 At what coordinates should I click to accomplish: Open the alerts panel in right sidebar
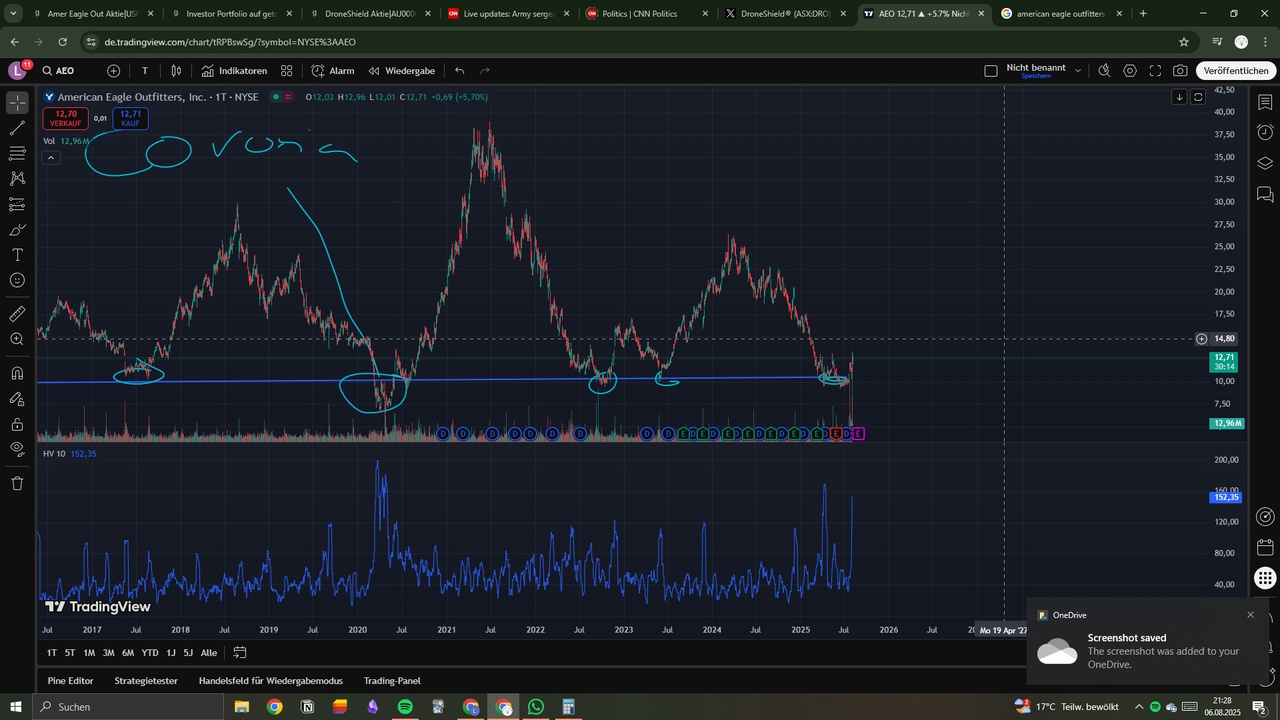[x=1265, y=133]
